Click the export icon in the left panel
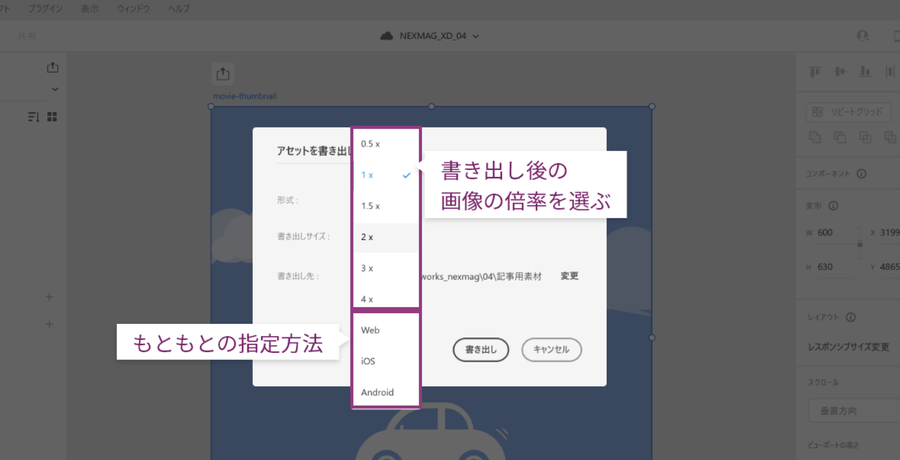 coord(52,67)
